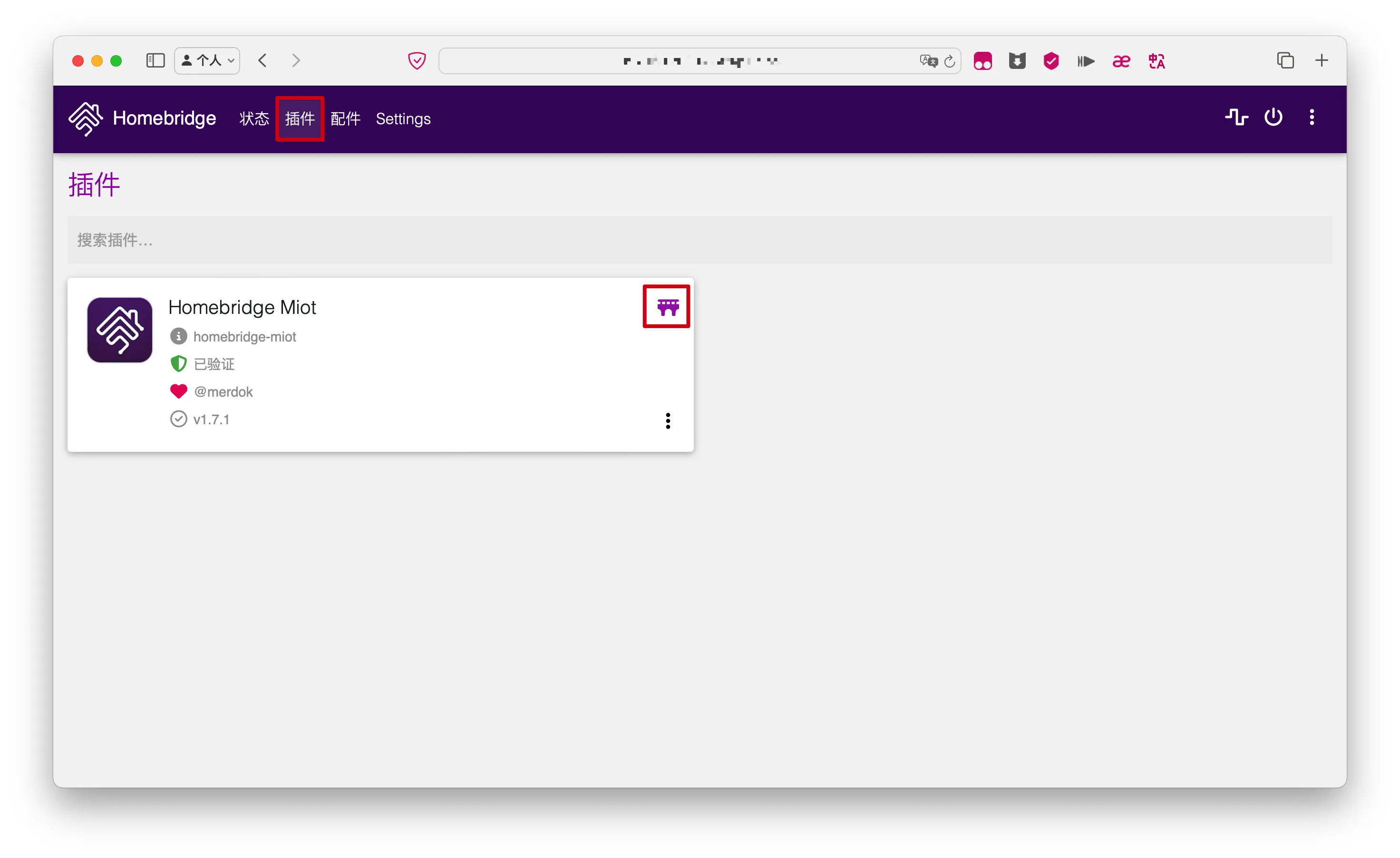Go to the 配件 page

coord(345,119)
